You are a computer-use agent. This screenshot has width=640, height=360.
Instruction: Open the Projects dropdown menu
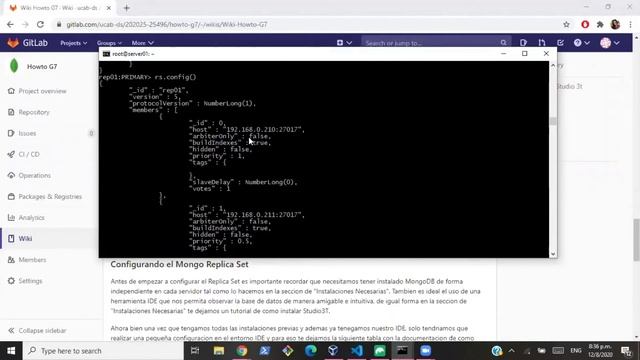pos(73,43)
